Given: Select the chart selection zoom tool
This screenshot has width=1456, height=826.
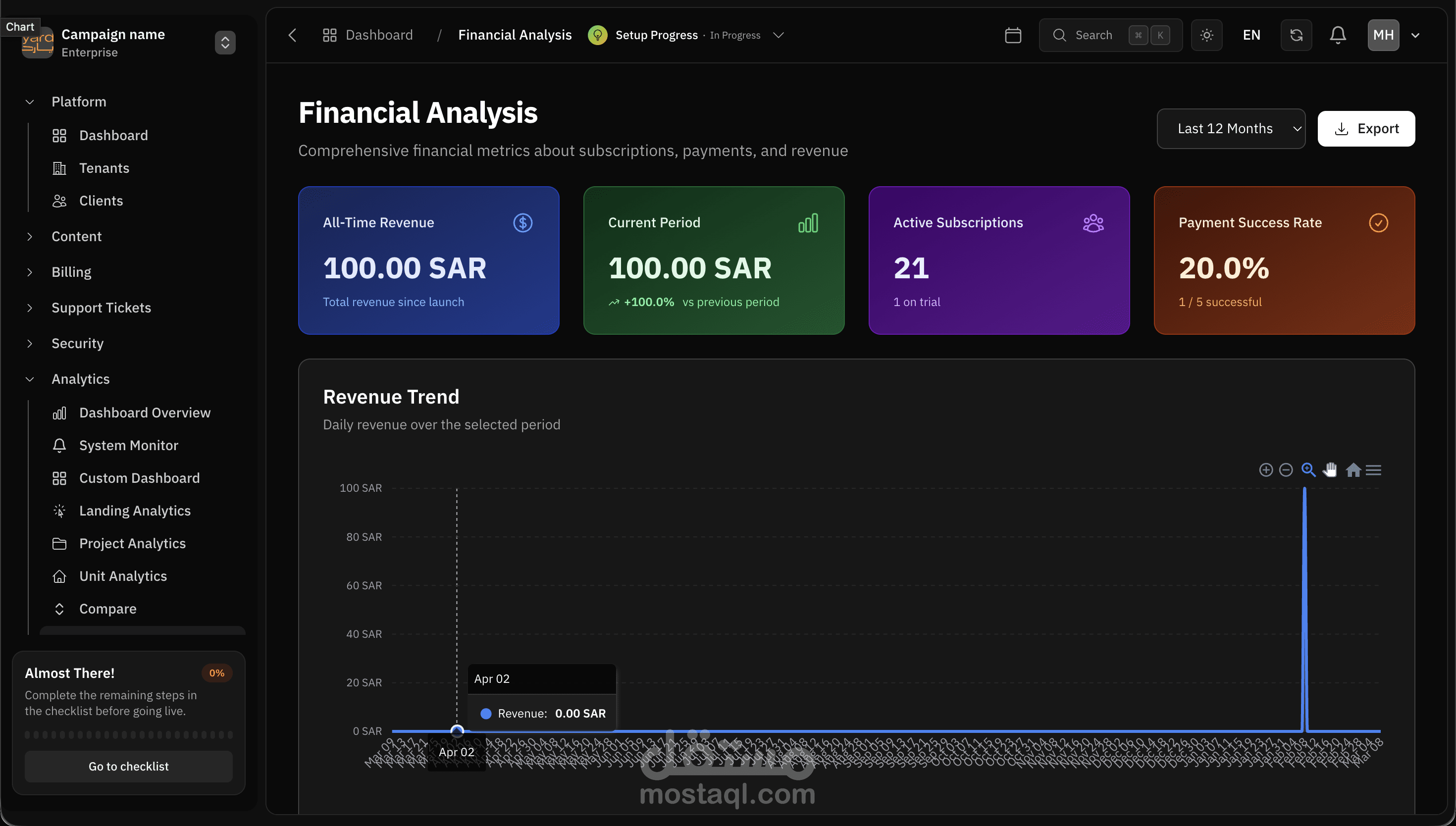Looking at the screenshot, I should pos(1308,470).
